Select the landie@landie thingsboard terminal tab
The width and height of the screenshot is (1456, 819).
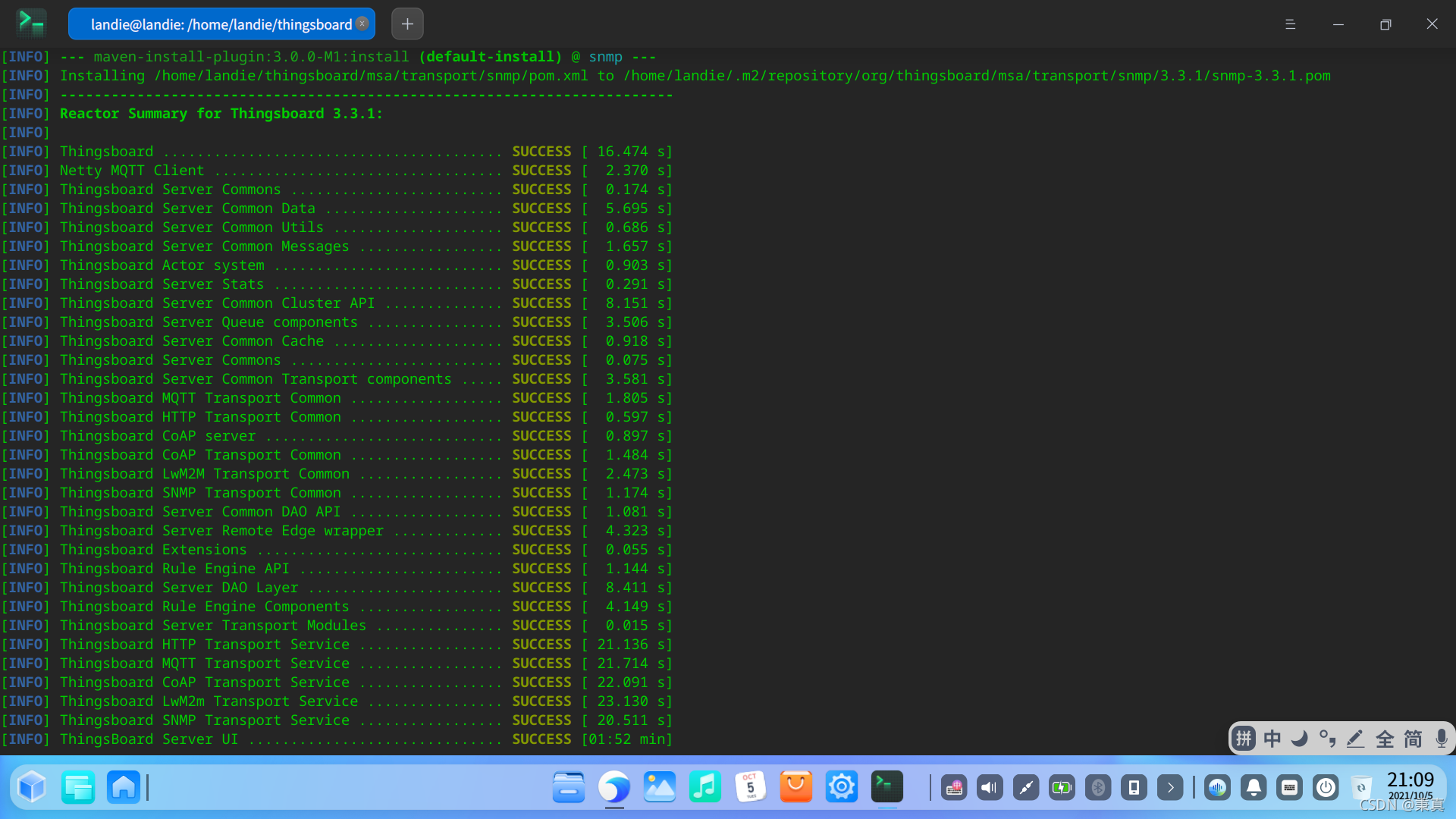pyautogui.click(x=221, y=24)
